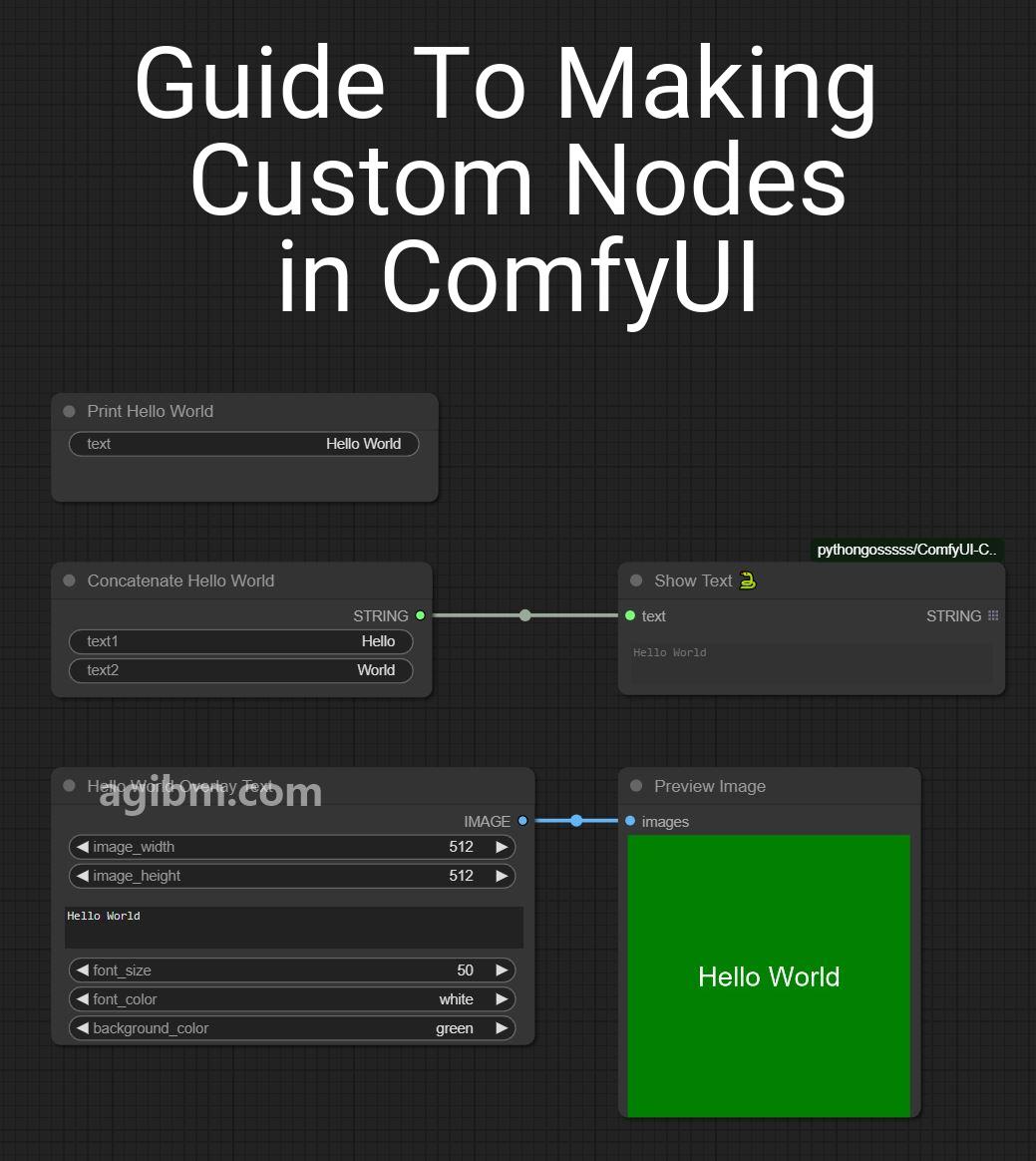The height and width of the screenshot is (1161, 1036).
Task: Click the images input label
Action: pos(665,822)
